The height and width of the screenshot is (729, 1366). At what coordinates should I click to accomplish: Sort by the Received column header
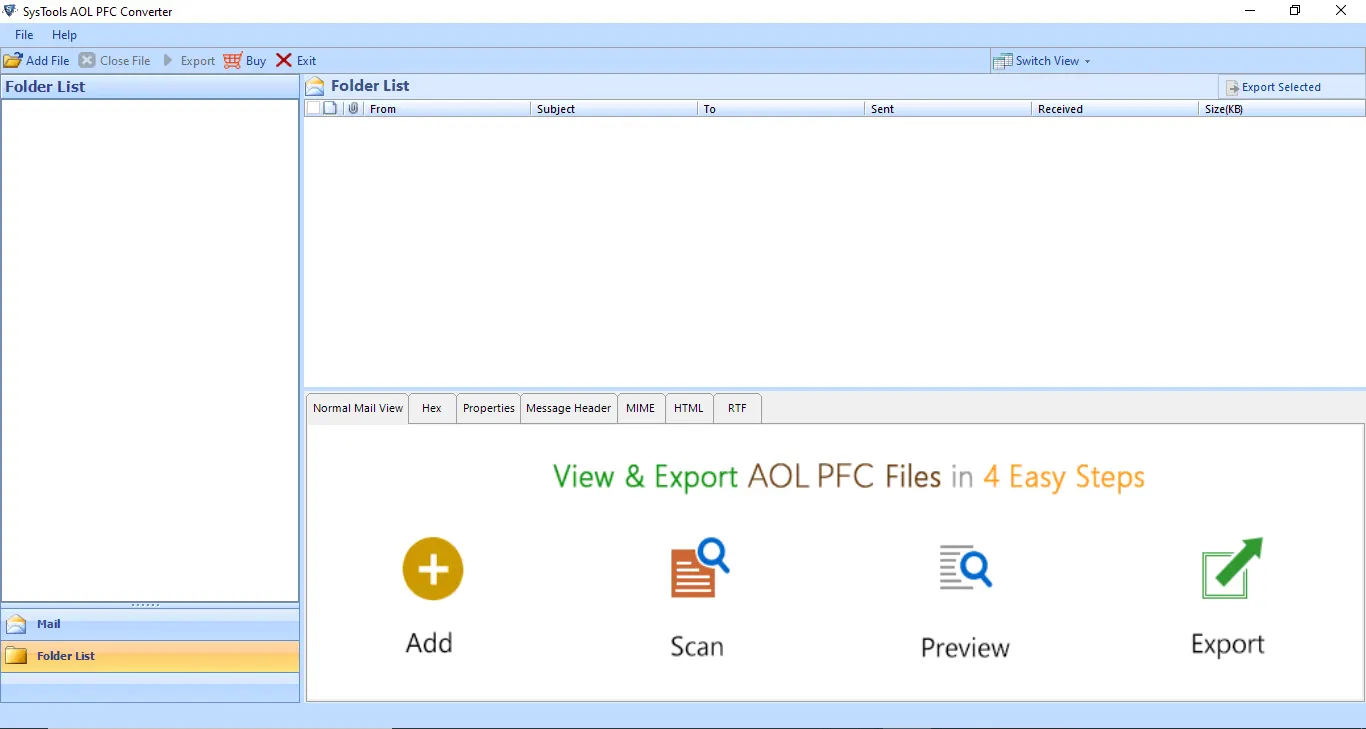click(x=1115, y=109)
